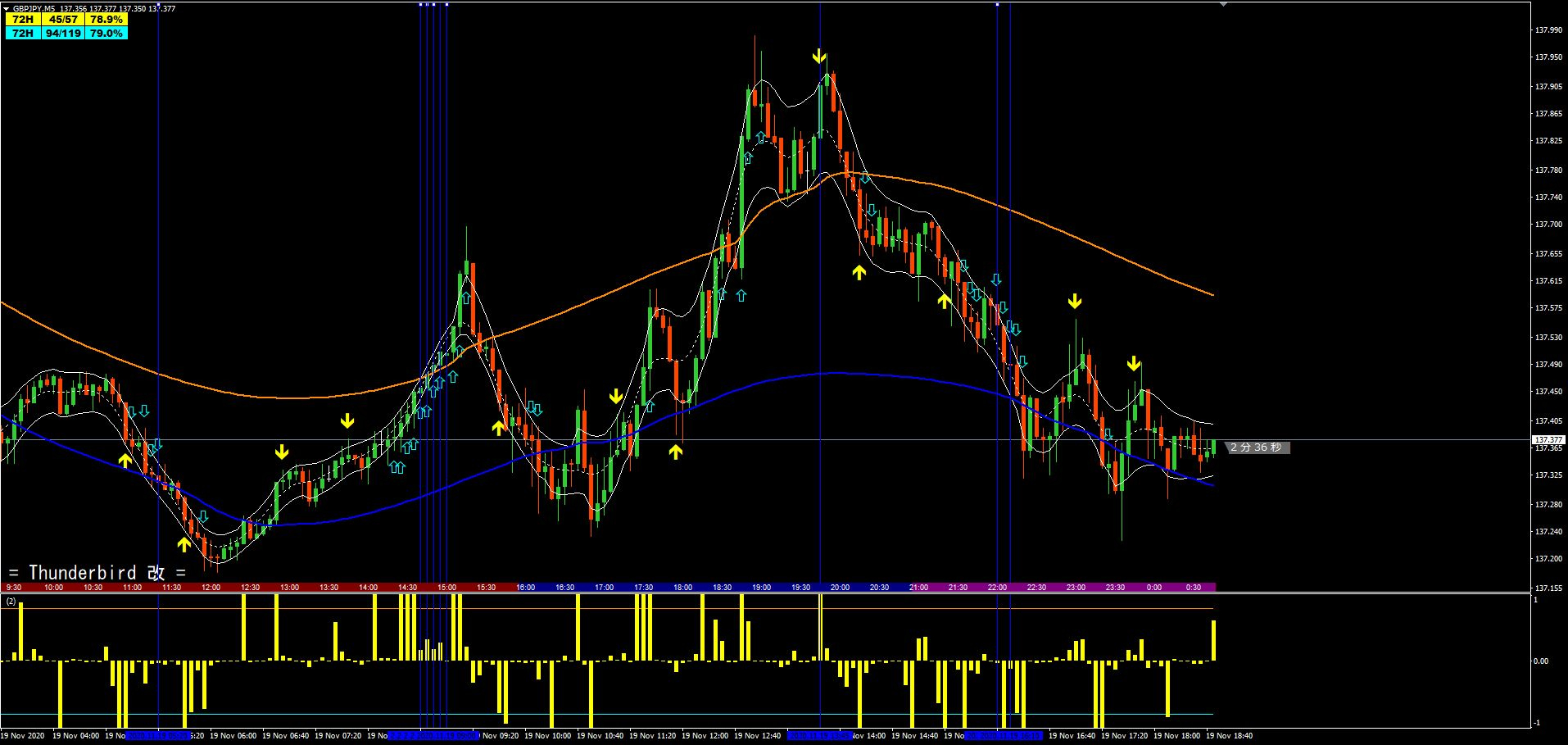1568x745 pixels.
Task: Click the Thunderbird 改 label
Action: [98, 572]
